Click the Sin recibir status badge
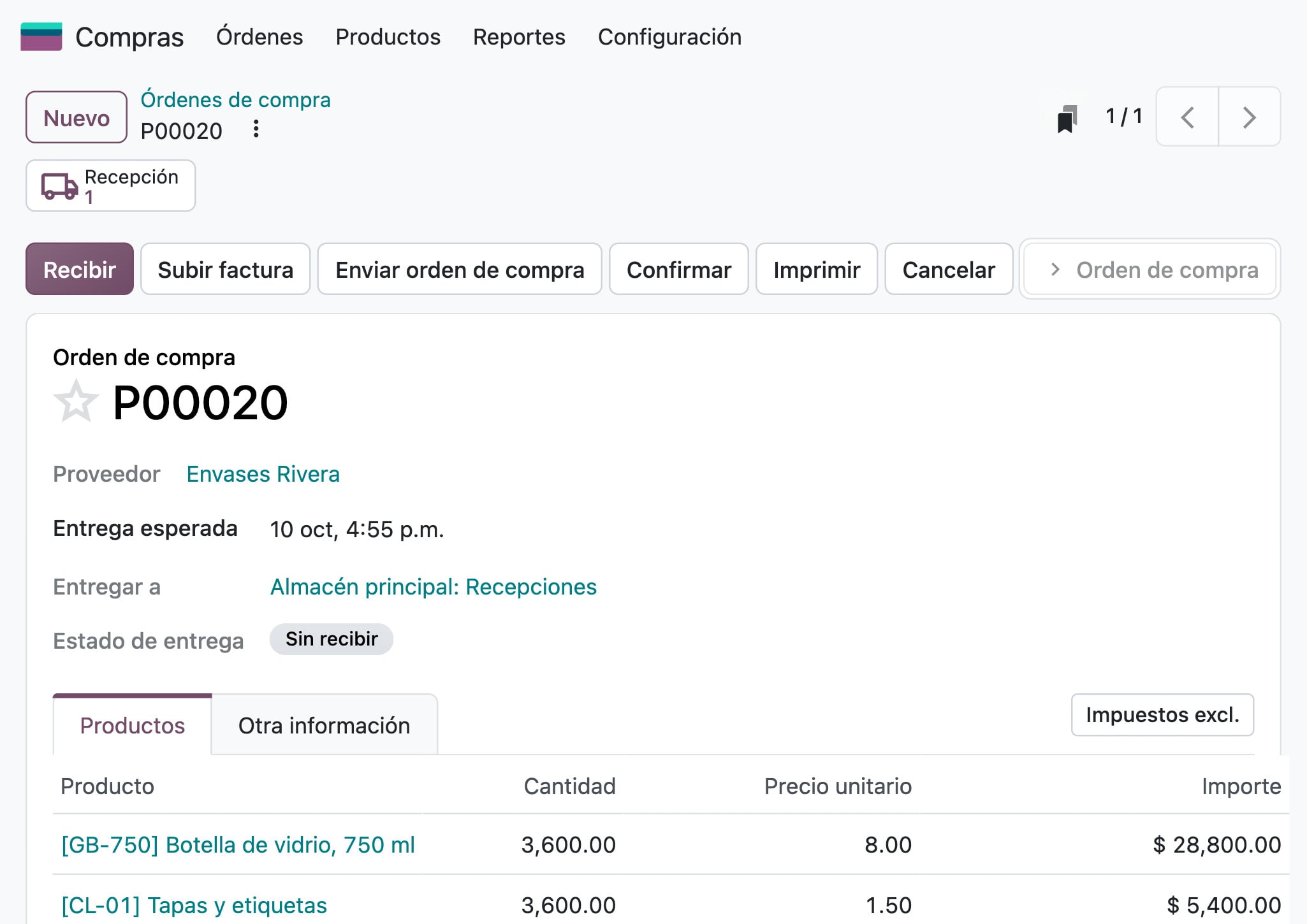The width and height of the screenshot is (1307, 924). pyautogui.click(x=332, y=639)
